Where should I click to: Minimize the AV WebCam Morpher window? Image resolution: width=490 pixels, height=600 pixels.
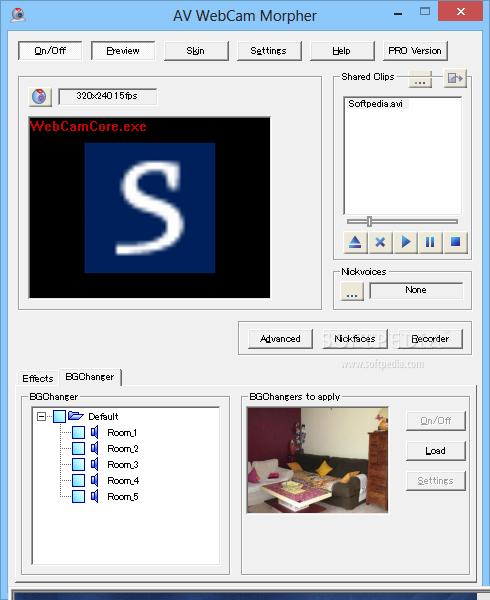click(398, 14)
